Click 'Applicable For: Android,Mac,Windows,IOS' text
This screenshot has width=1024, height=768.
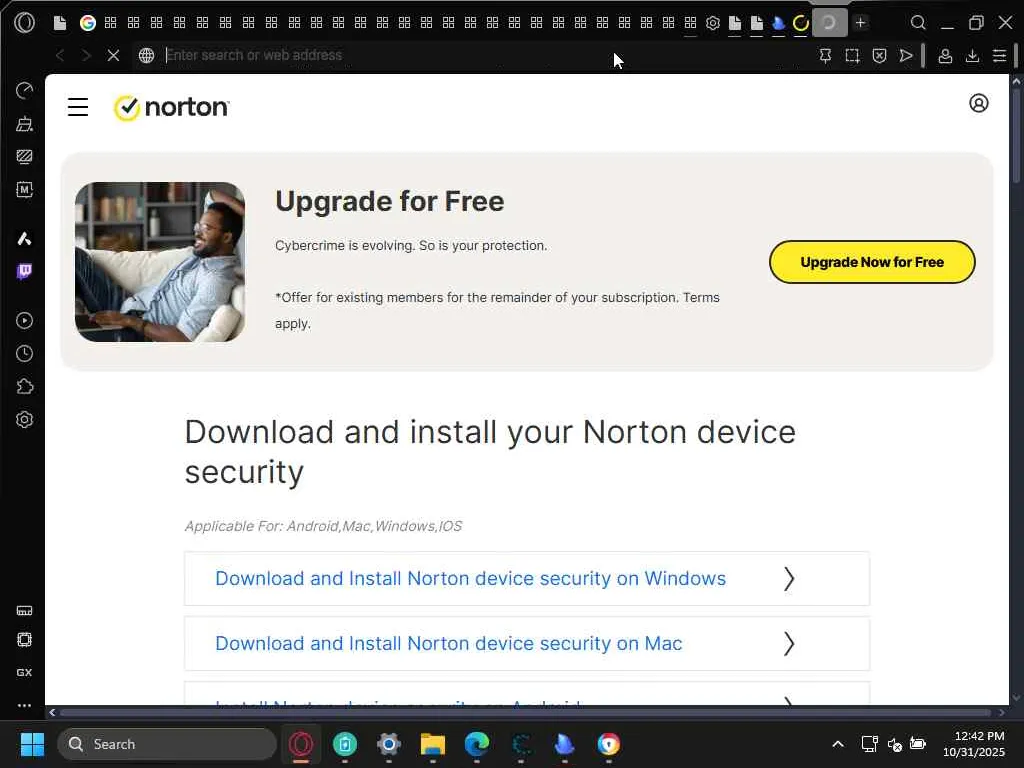click(323, 526)
